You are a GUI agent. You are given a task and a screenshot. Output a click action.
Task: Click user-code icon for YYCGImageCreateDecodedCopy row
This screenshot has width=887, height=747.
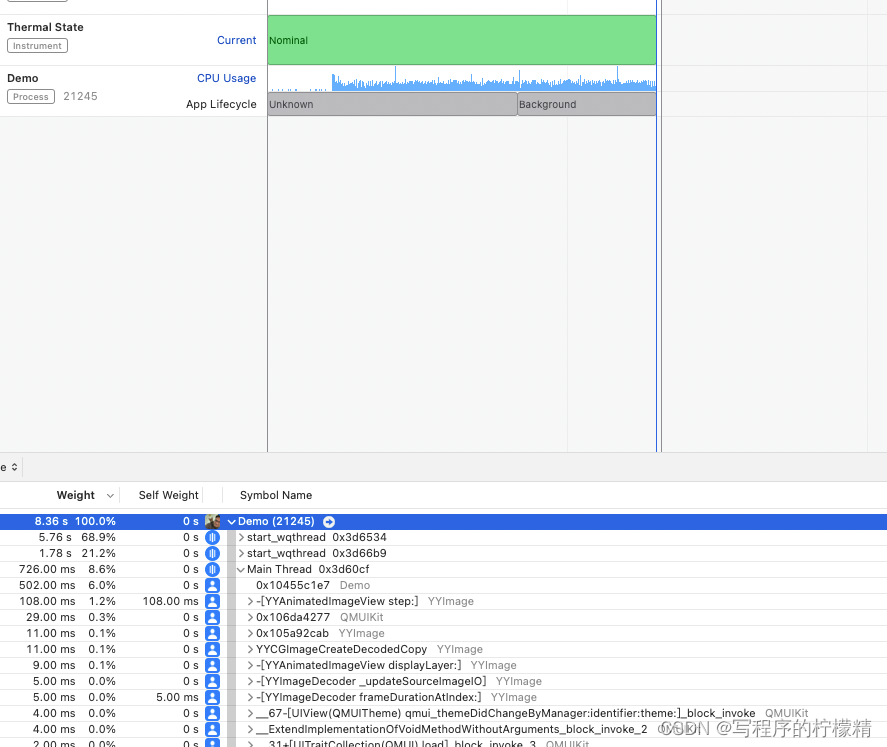pos(213,649)
